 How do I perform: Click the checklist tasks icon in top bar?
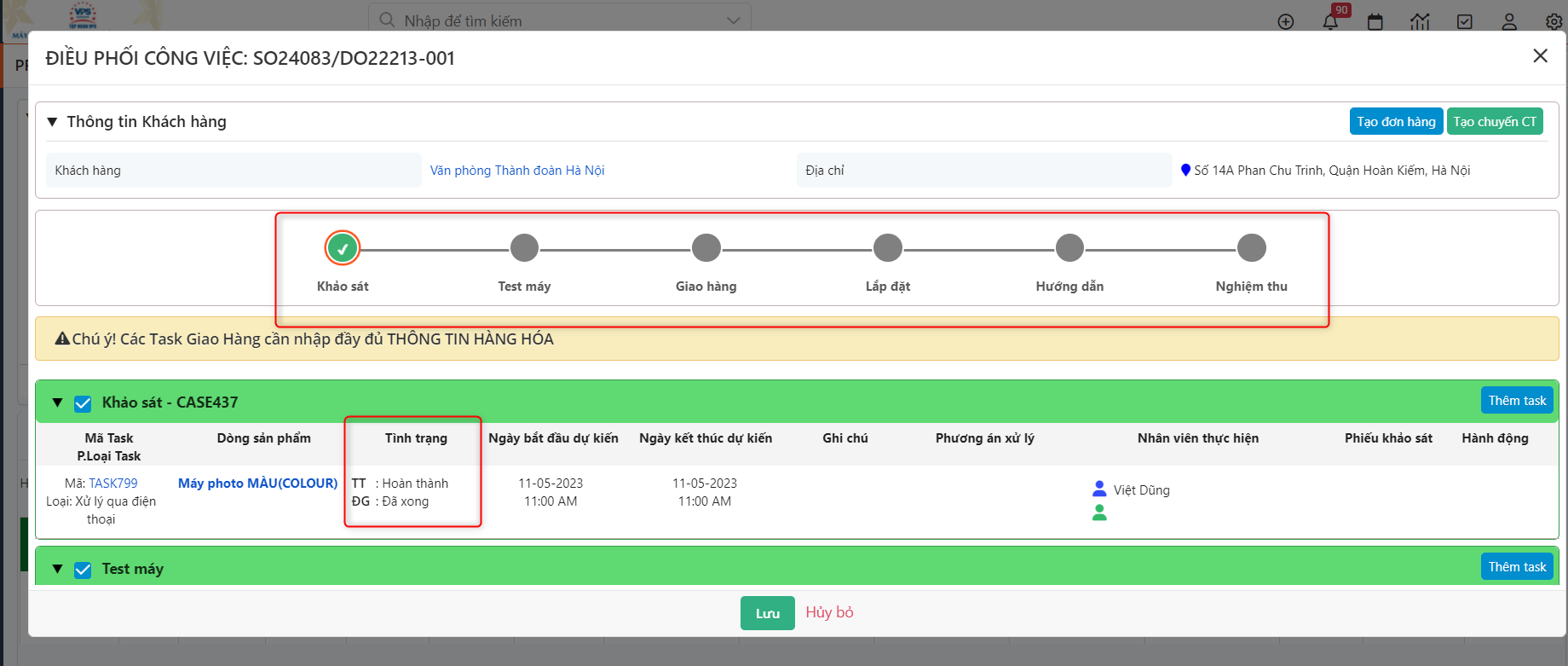[1465, 21]
